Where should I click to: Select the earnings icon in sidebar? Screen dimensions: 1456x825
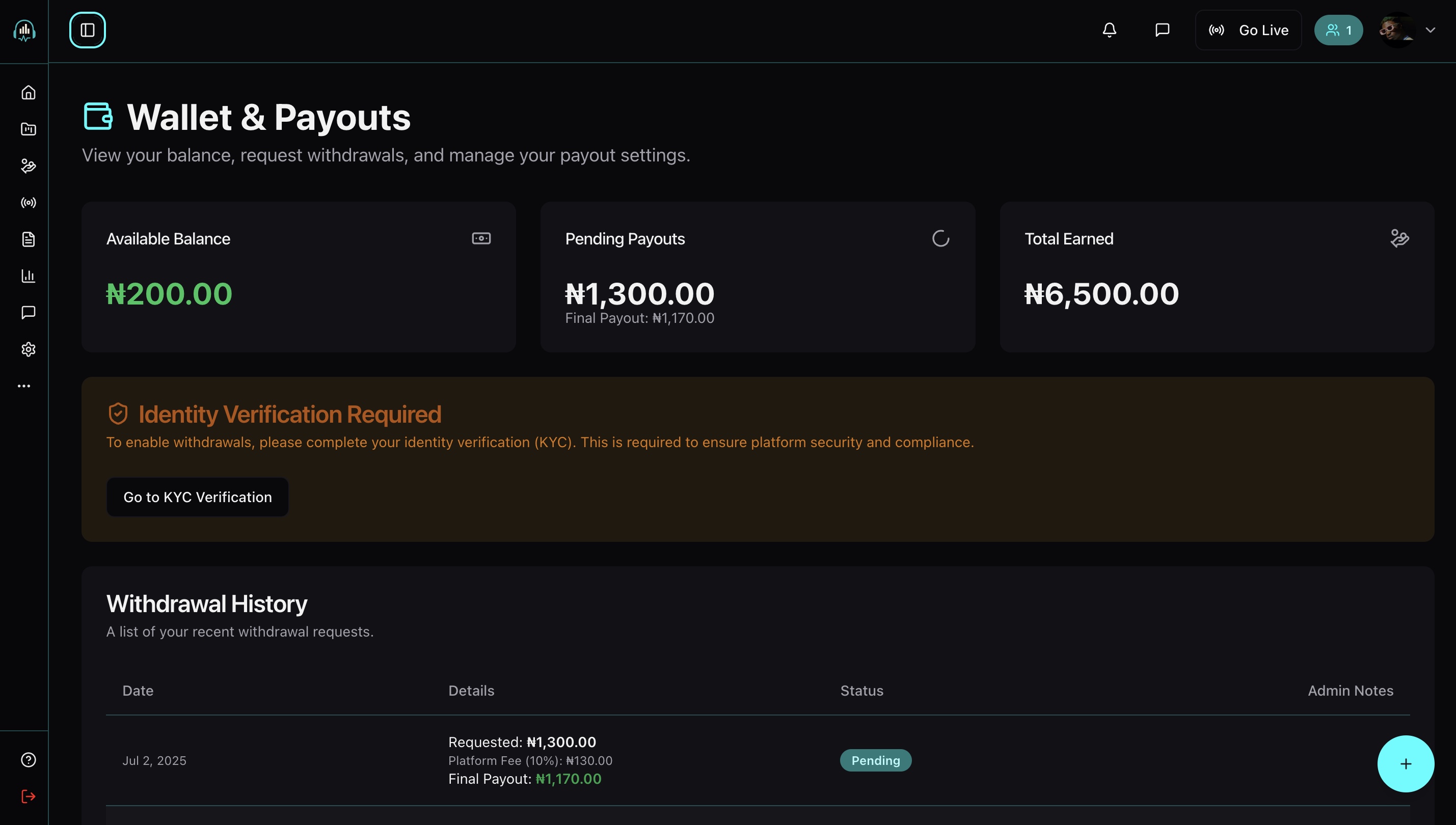(x=28, y=166)
